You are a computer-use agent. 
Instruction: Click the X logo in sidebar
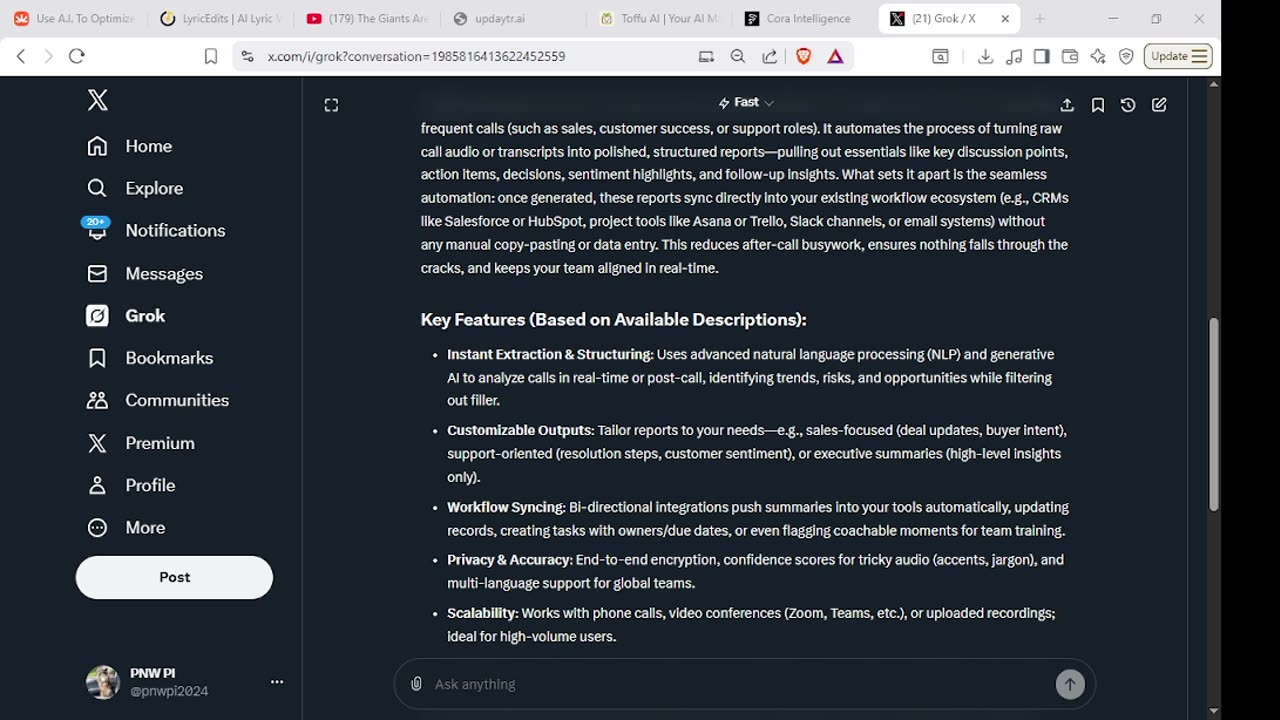(x=97, y=100)
